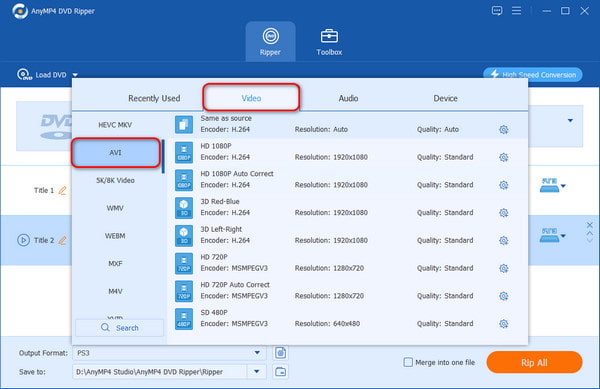Open settings gear for SD 480P preset

coord(504,324)
